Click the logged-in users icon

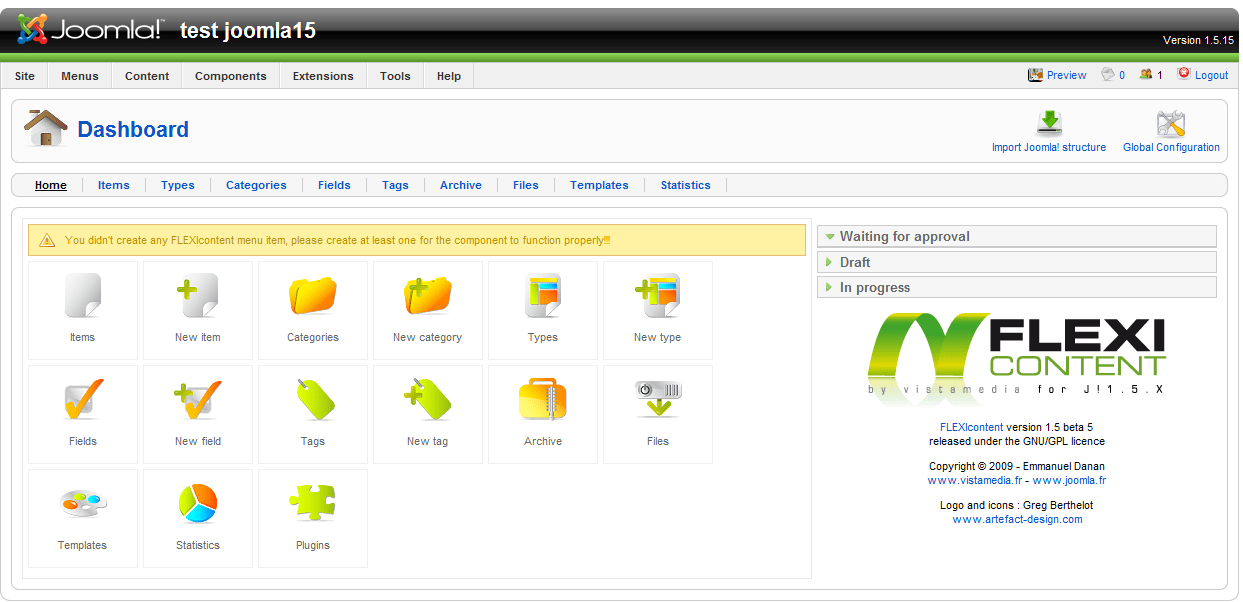1146,74
